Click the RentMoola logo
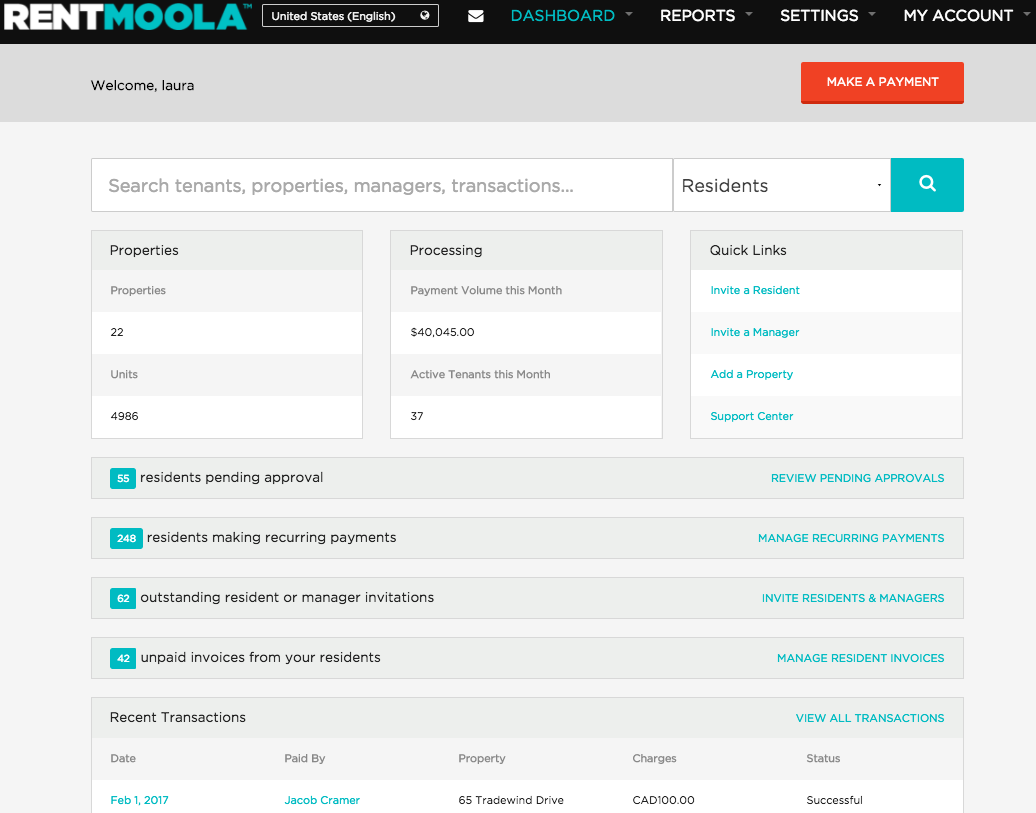 point(127,16)
